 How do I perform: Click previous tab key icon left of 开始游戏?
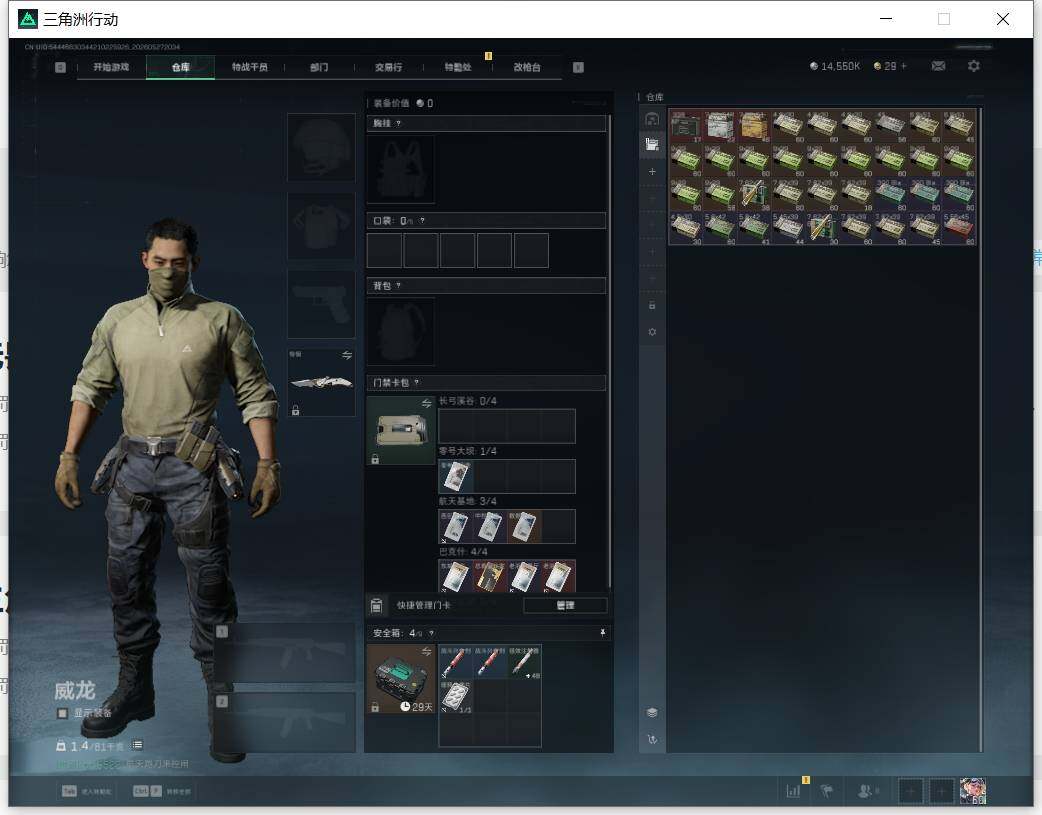click(x=60, y=67)
